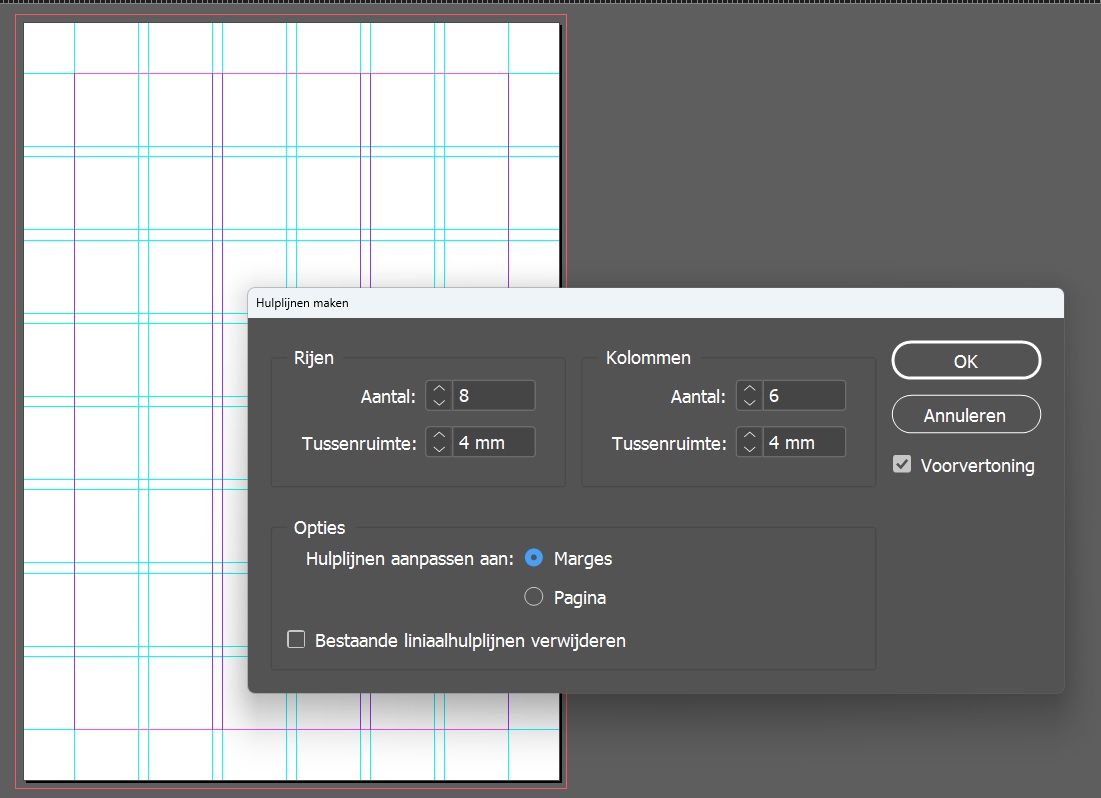
Task: Decrease the Kolommen Aantal value with down arrow
Action: click(x=749, y=403)
